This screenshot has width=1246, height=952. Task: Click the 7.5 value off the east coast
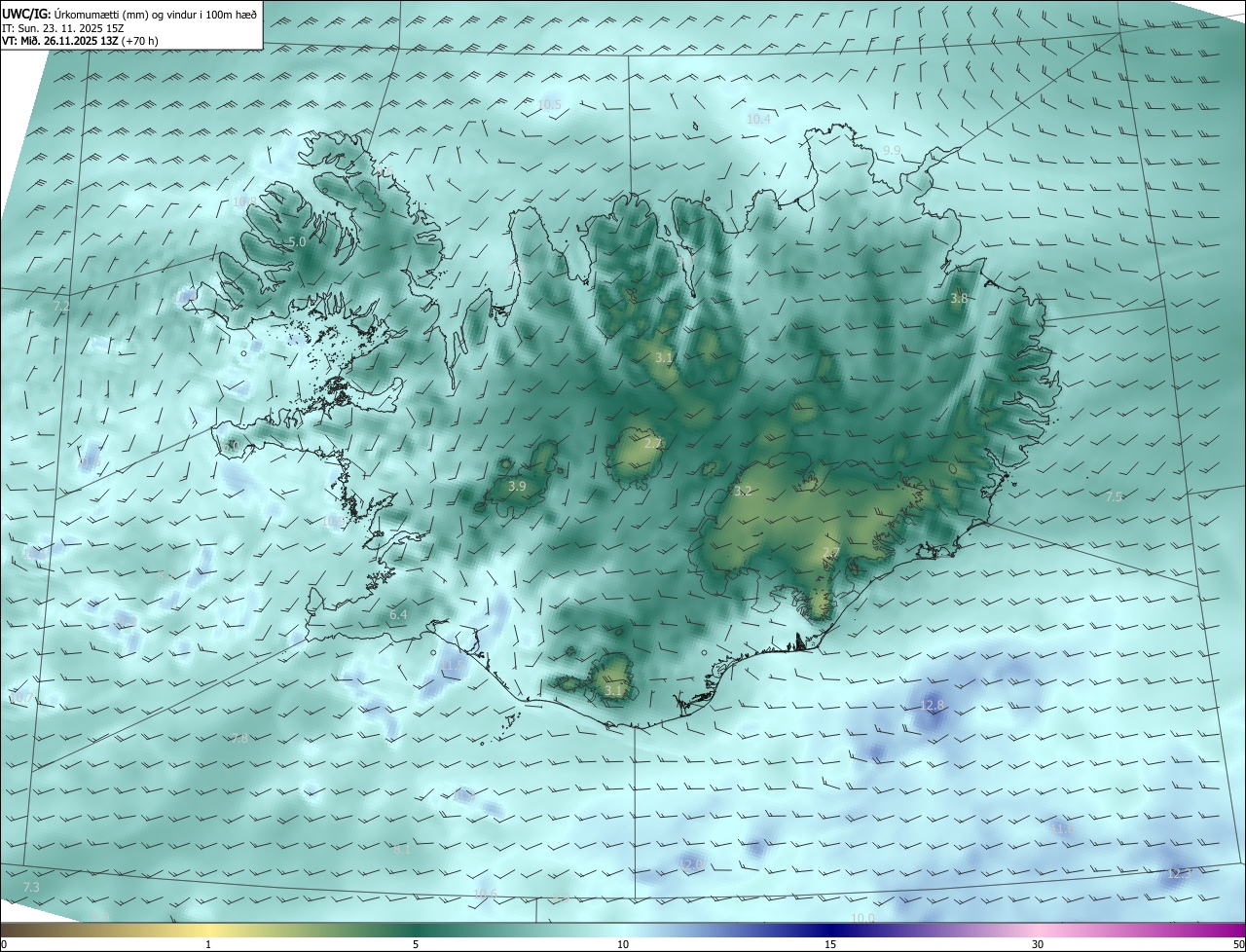coord(1115,496)
